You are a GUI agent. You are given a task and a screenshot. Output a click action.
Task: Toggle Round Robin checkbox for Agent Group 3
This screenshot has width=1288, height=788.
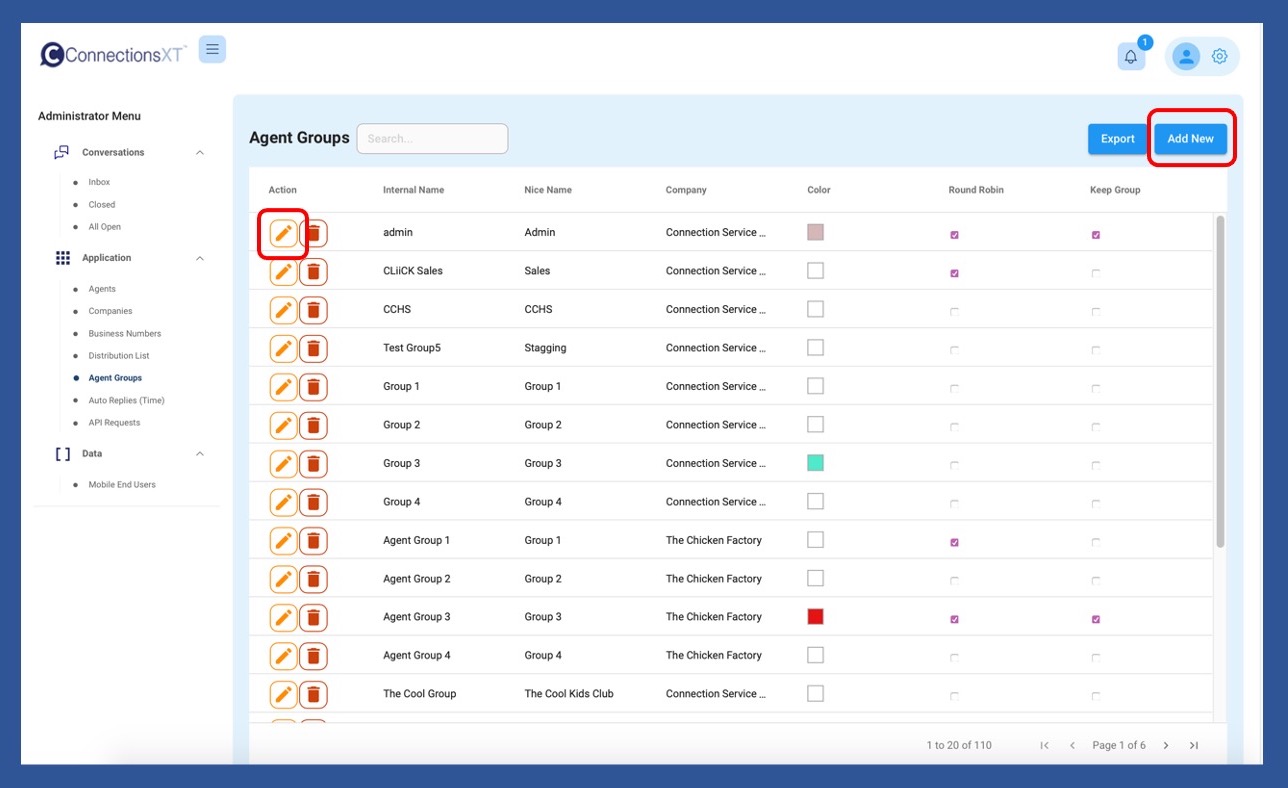point(954,619)
